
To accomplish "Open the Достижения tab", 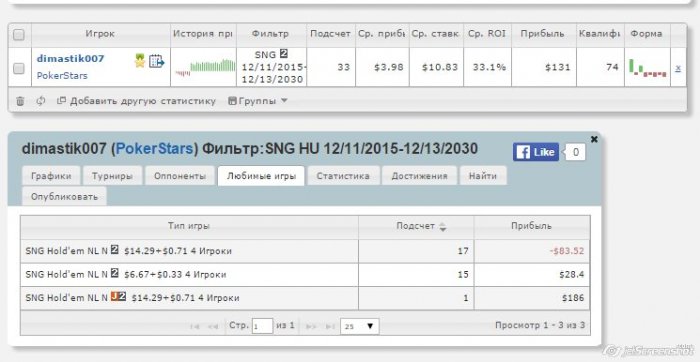I will [x=419, y=176].
